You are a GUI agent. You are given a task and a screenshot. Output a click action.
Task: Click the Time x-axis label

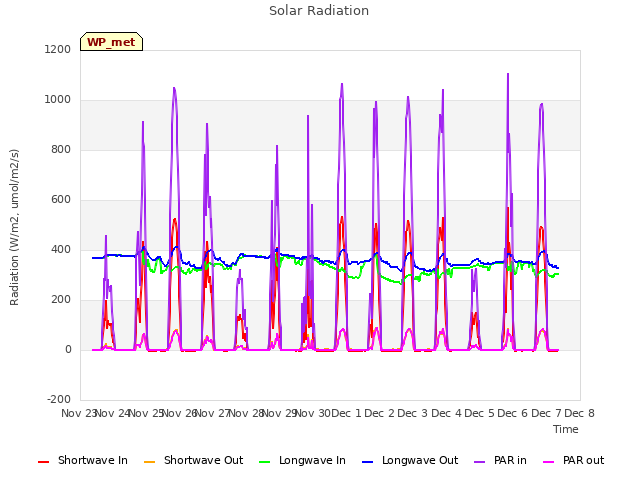pos(566,429)
